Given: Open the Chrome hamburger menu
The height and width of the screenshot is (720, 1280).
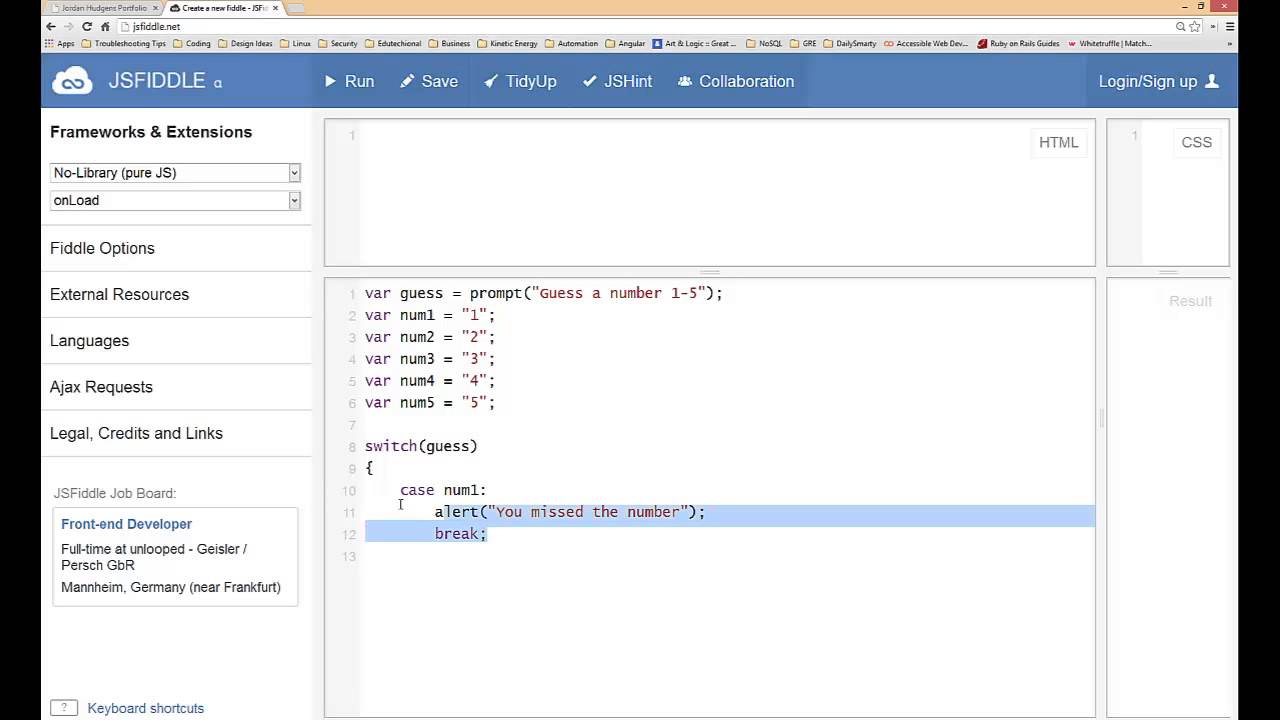Looking at the screenshot, I should click(x=1228, y=26).
